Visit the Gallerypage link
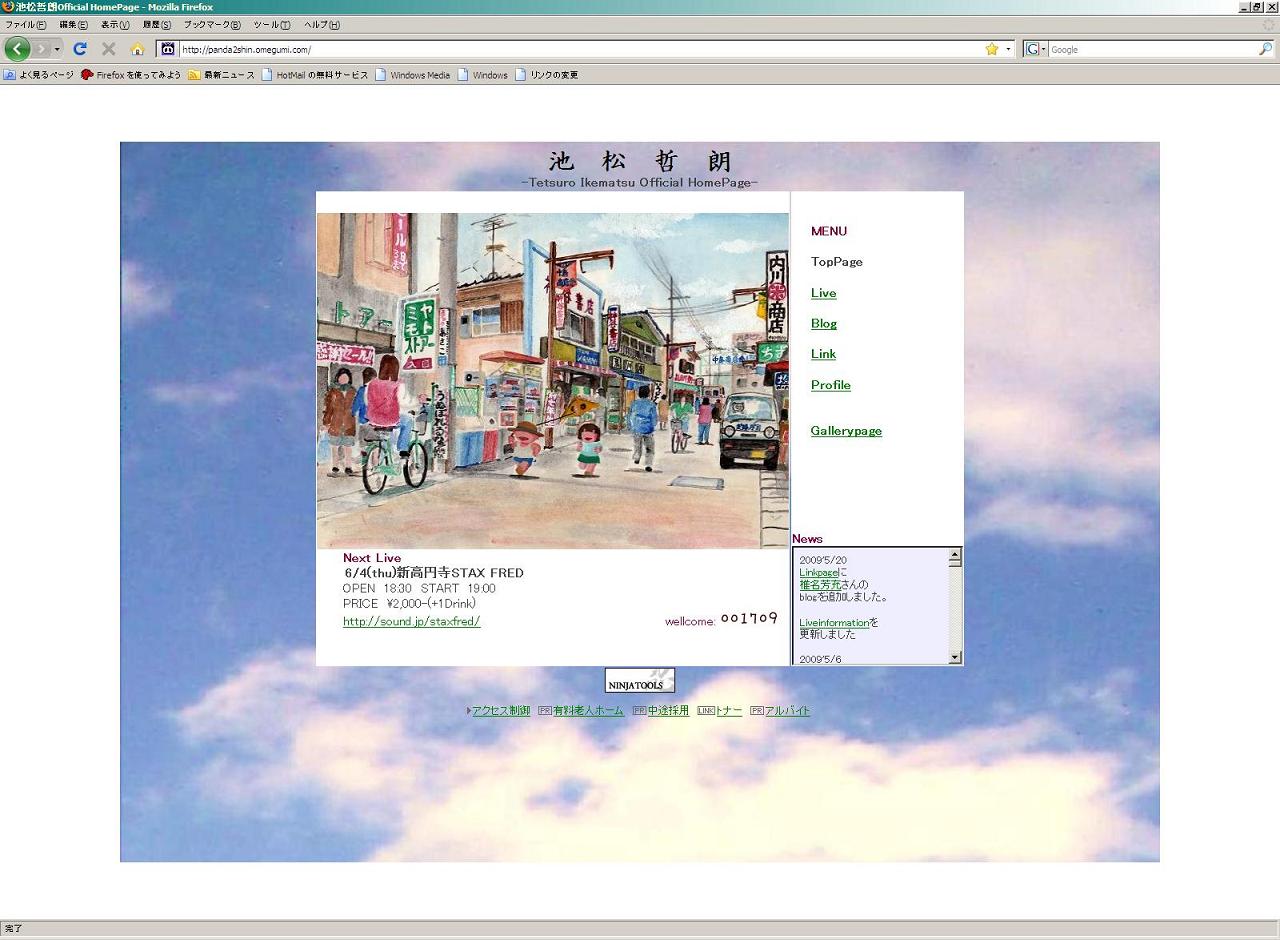The image size is (1280, 940). pyautogui.click(x=846, y=431)
